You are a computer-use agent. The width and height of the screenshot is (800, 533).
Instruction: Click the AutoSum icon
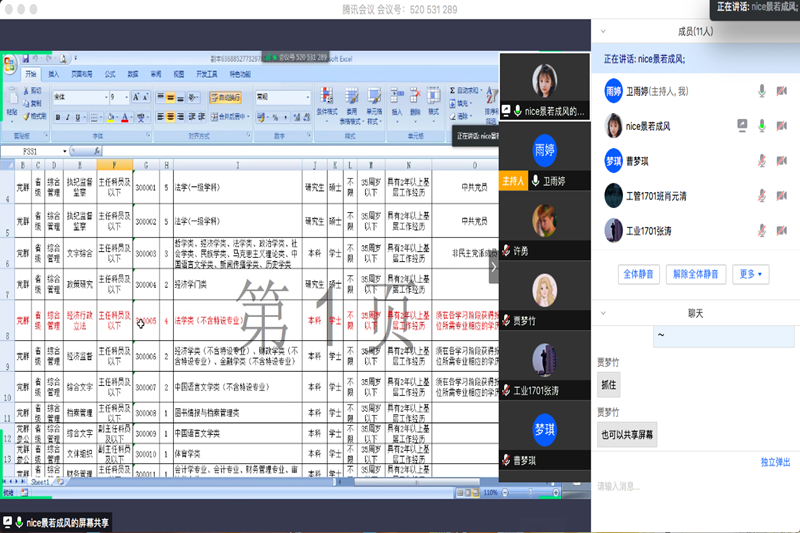coord(453,88)
